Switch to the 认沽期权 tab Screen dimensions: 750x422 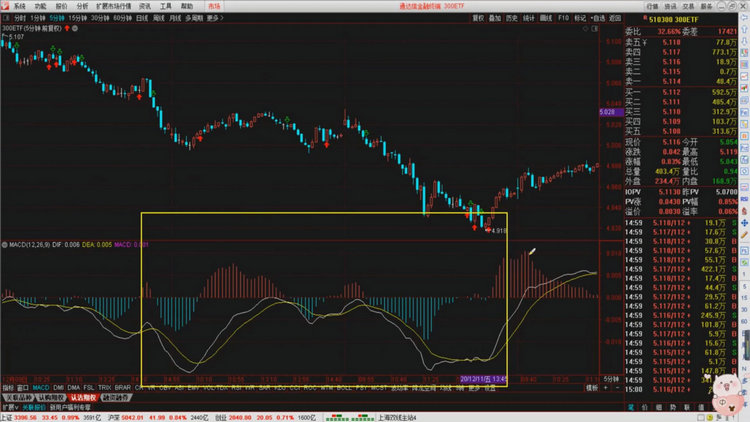[x=82, y=396]
